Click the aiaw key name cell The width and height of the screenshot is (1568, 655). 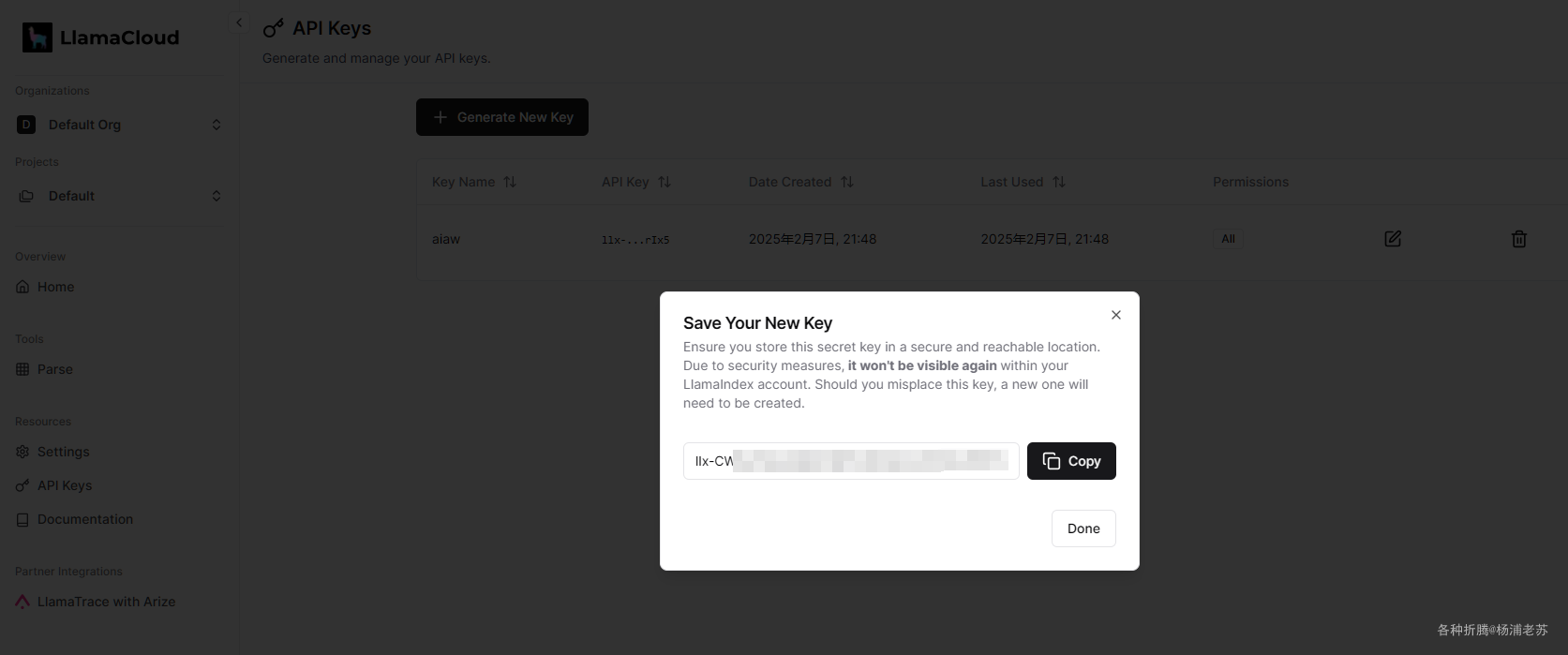click(446, 239)
